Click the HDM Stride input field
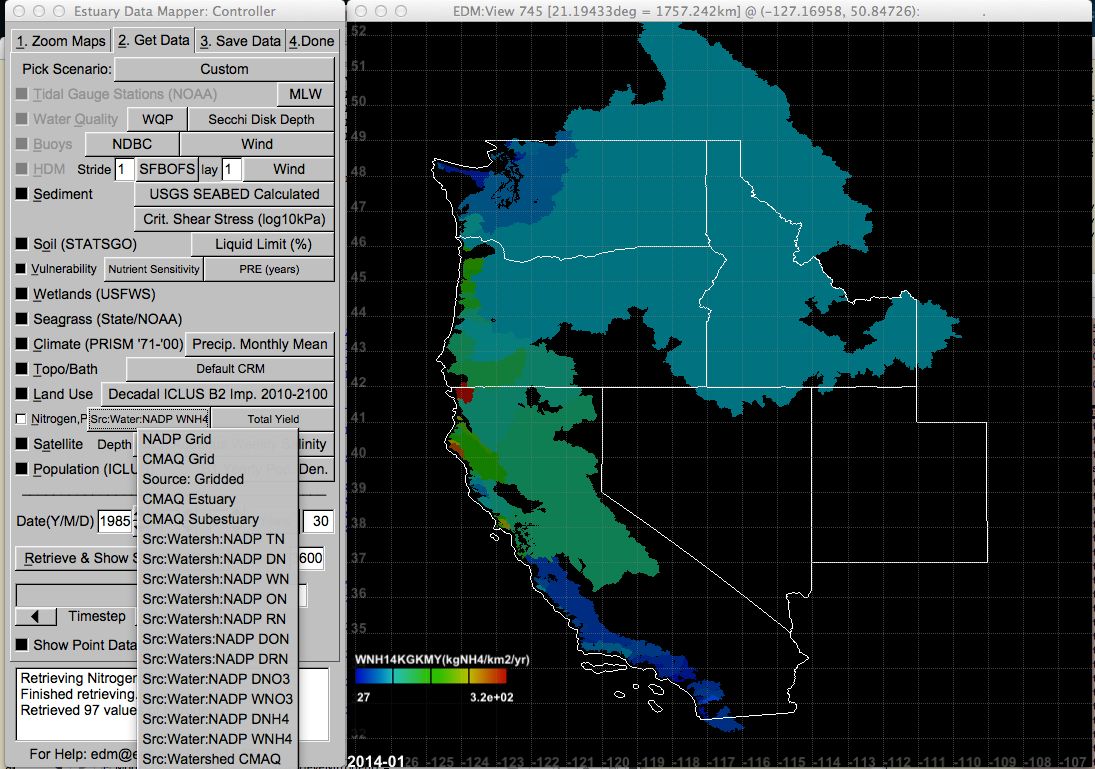1095x769 pixels. click(124, 169)
